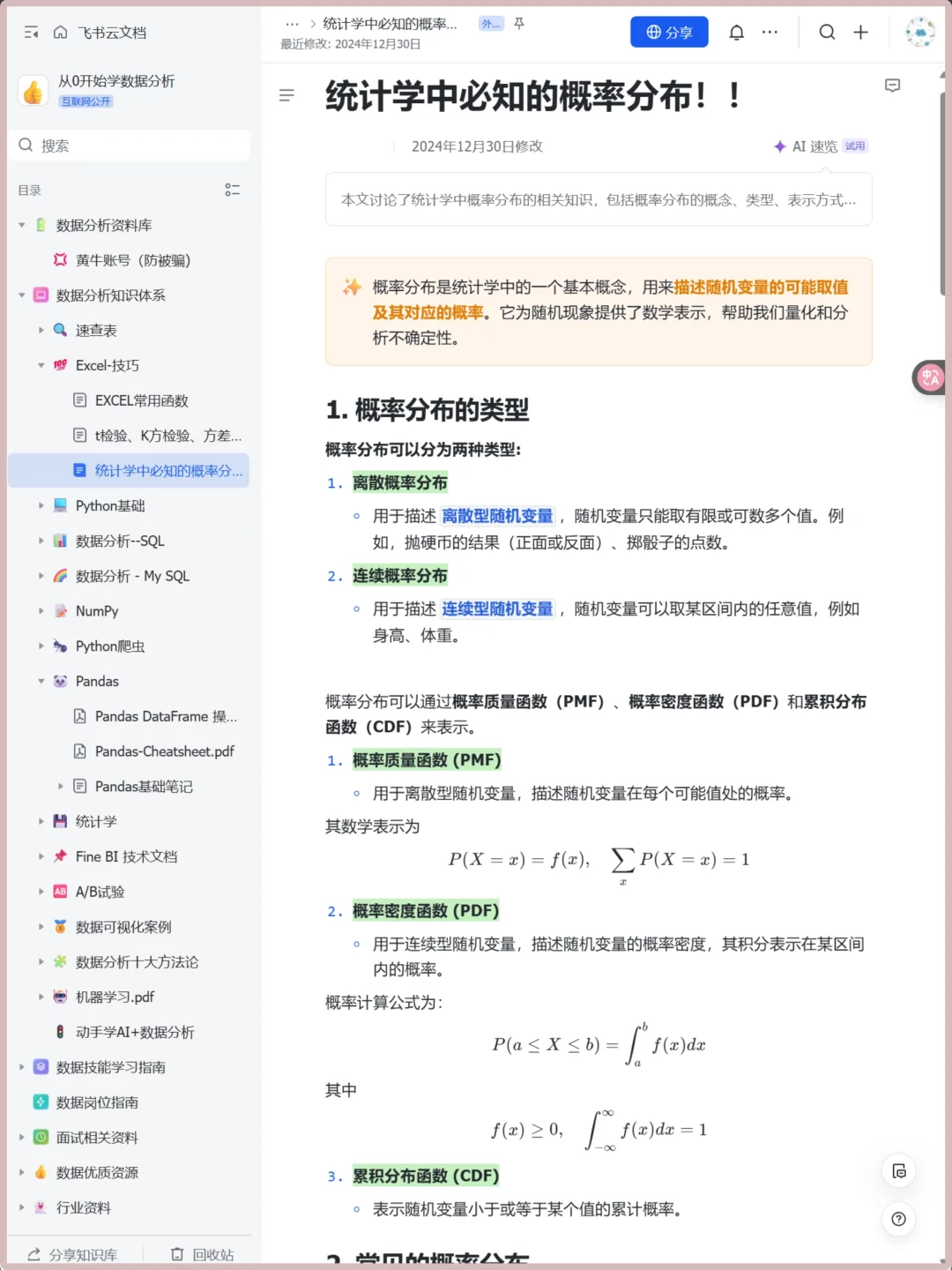Pin the document using the pin icon
The image size is (952, 1270).
tap(519, 24)
